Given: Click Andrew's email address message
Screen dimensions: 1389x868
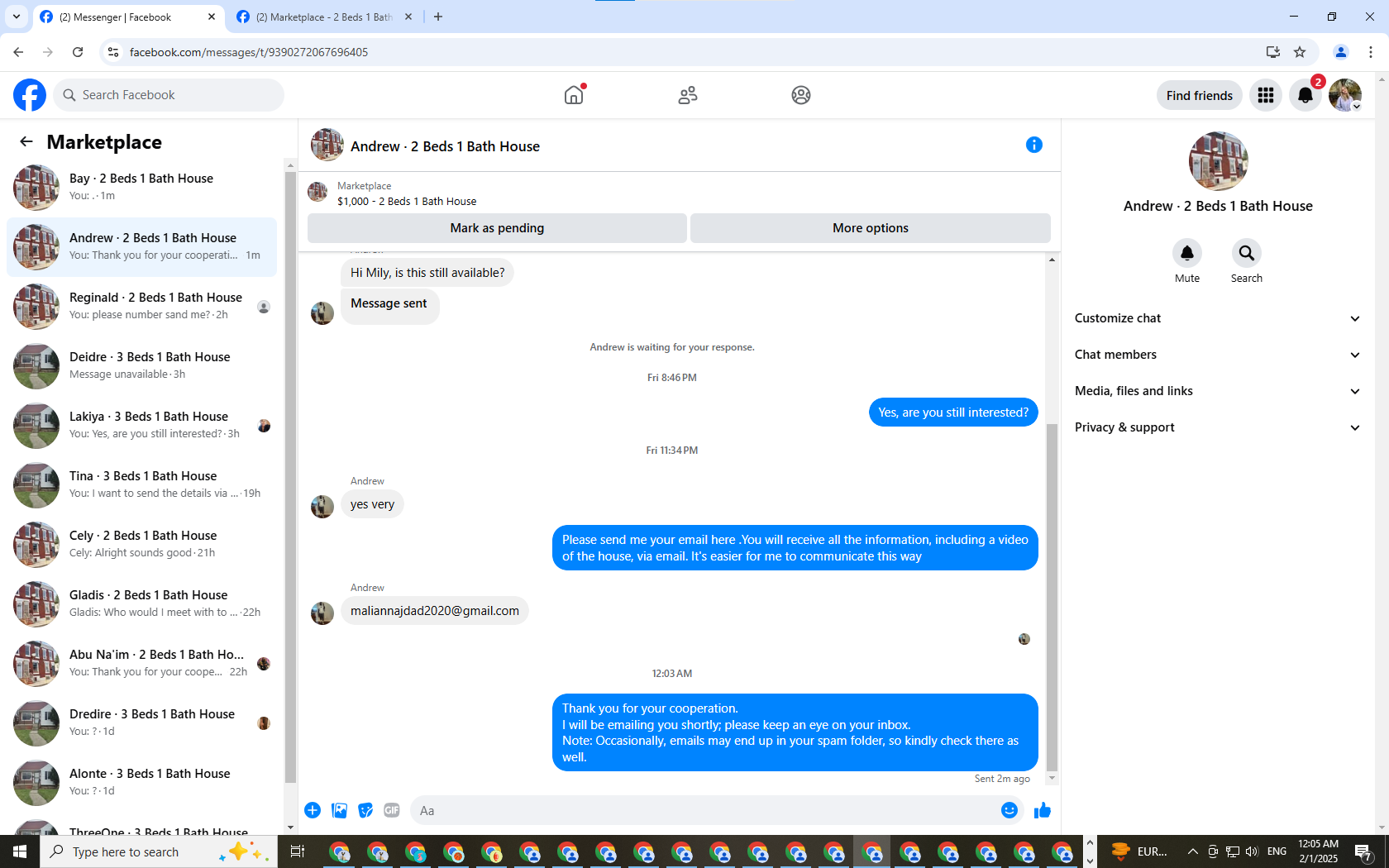Looking at the screenshot, I should [x=435, y=611].
